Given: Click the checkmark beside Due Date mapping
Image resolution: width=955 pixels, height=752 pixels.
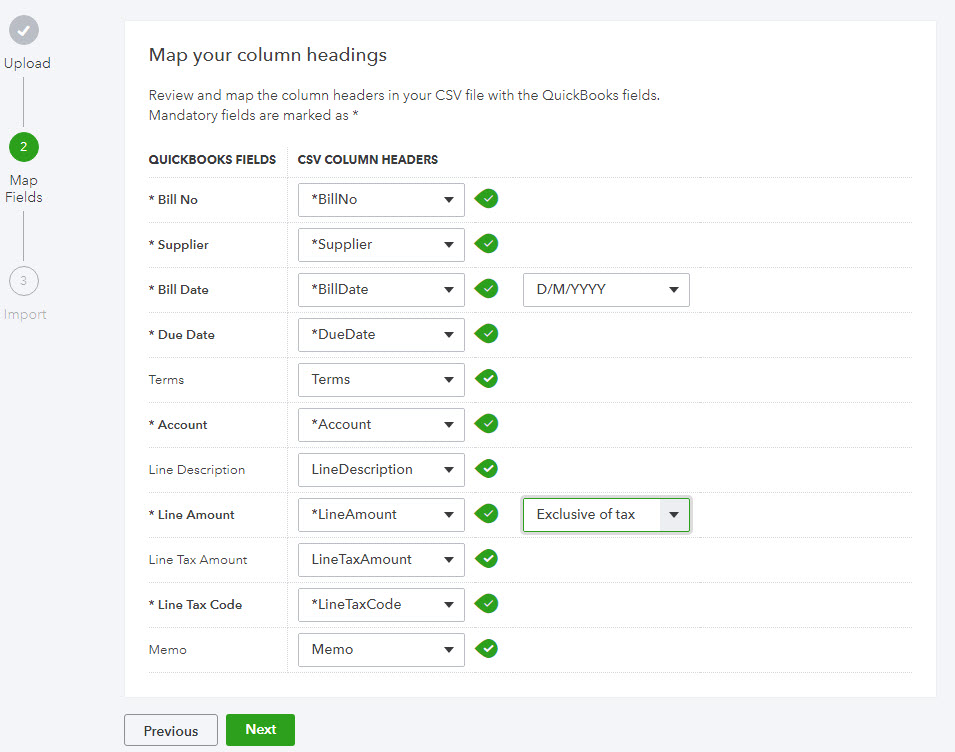Looking at the screenshot, I should (x=486, y=334).
